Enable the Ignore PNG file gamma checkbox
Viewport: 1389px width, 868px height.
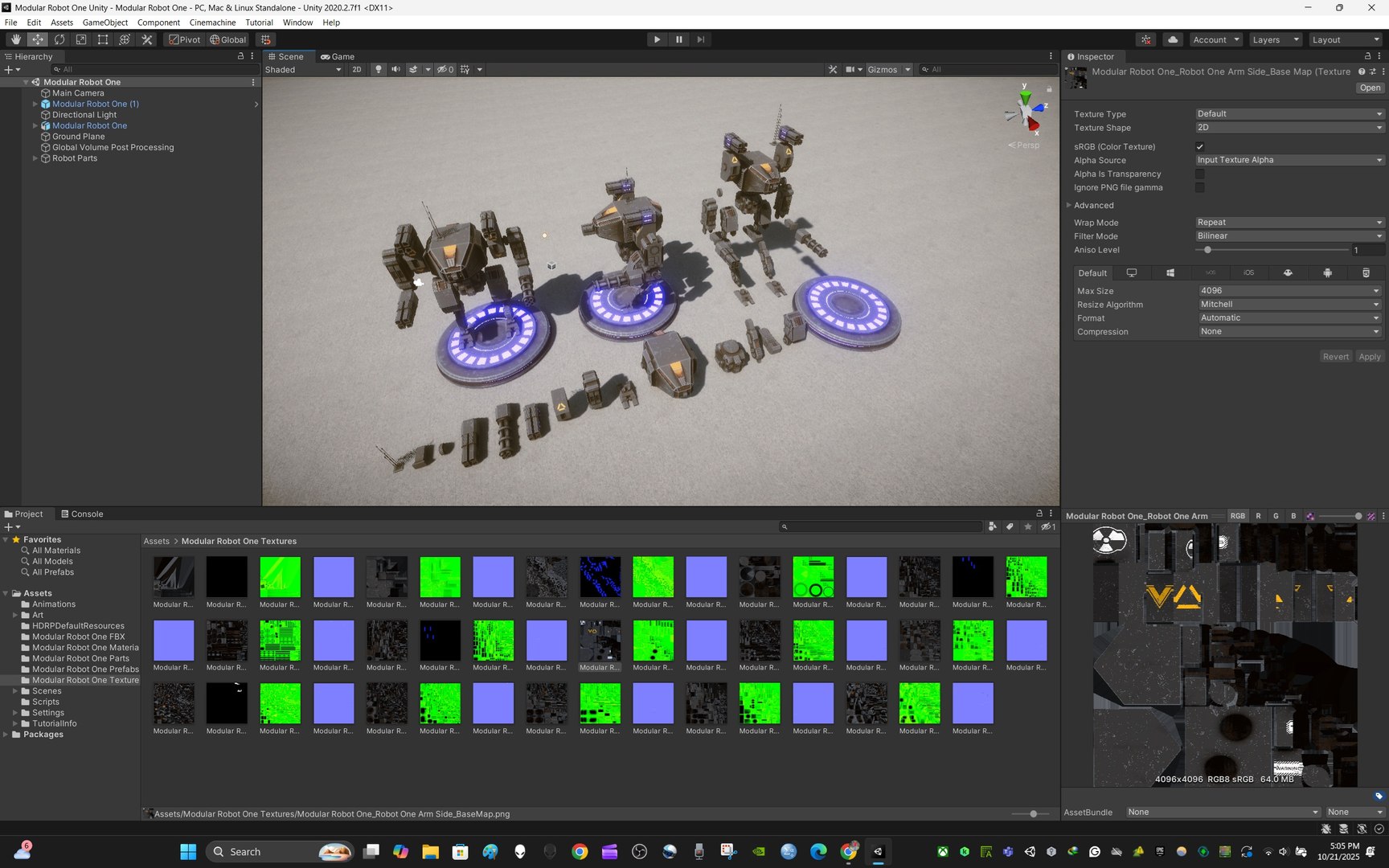(x=1200, y=188)
